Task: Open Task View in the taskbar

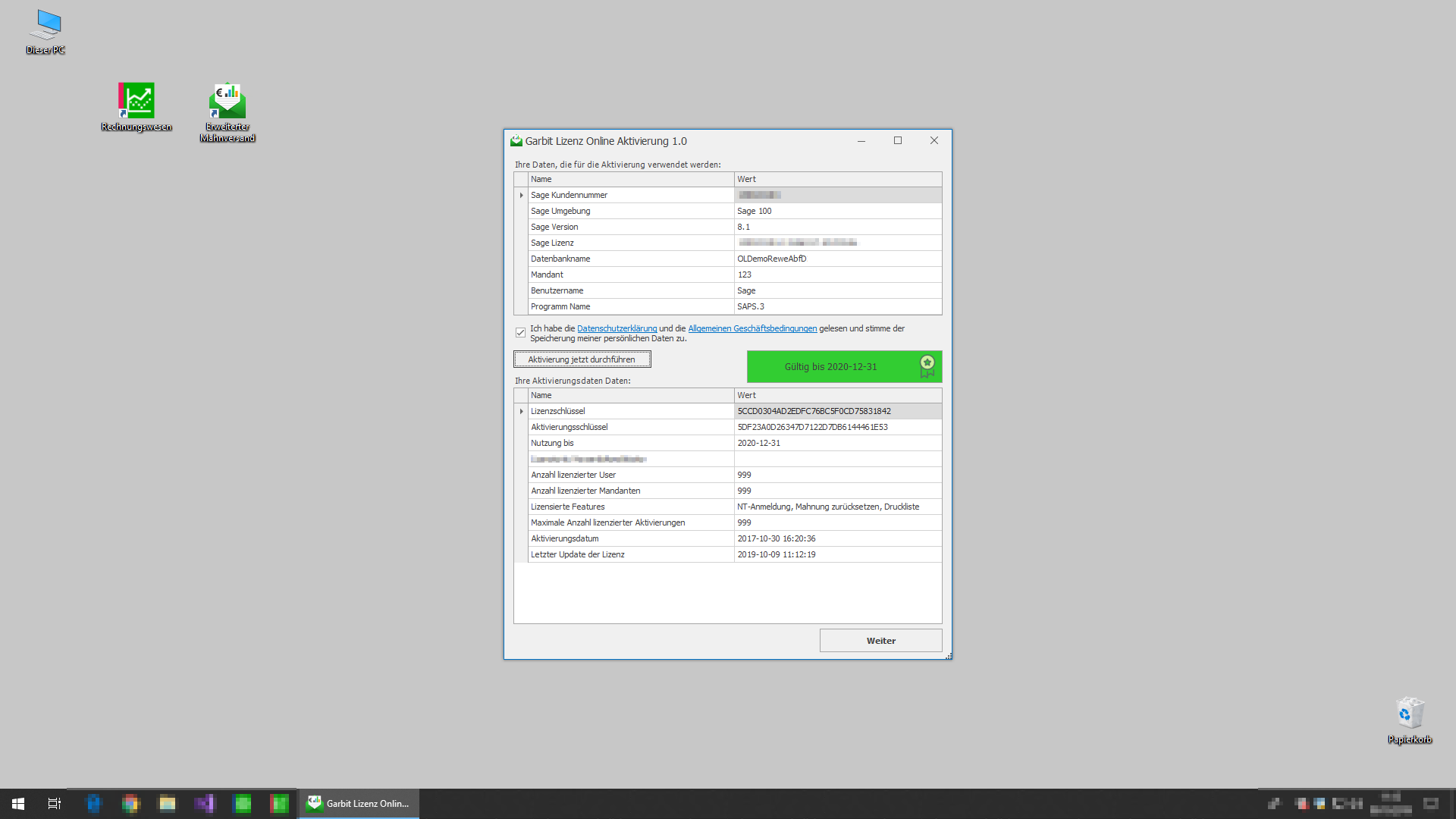Action: 55,804
